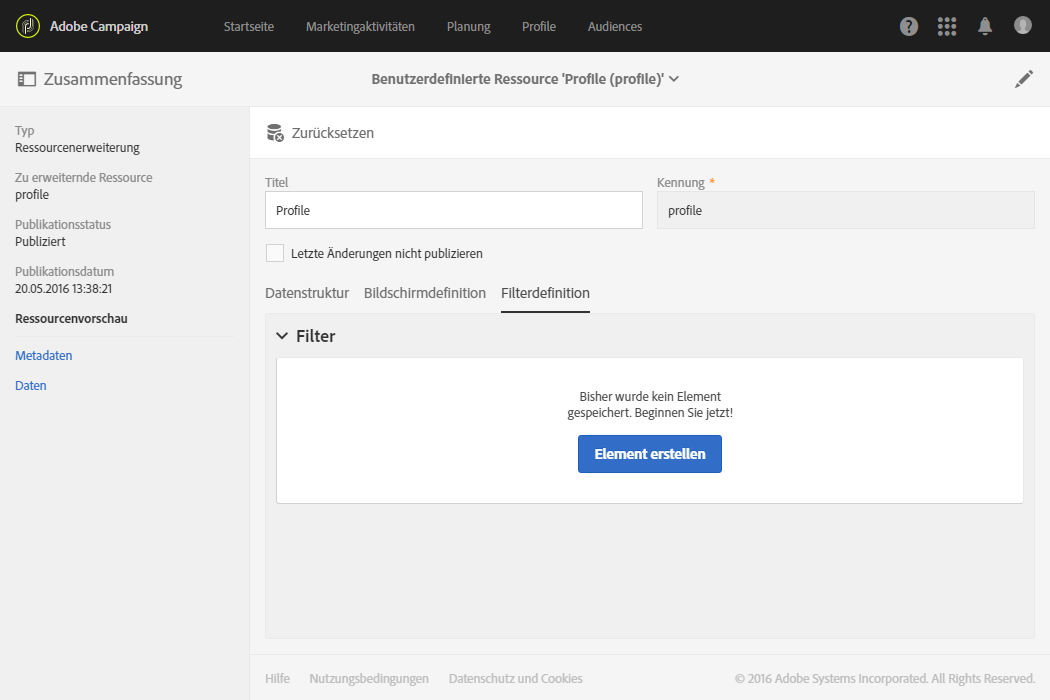Open the Audiences menu
The image size is (1050, 700).
(x=615, y=27)
